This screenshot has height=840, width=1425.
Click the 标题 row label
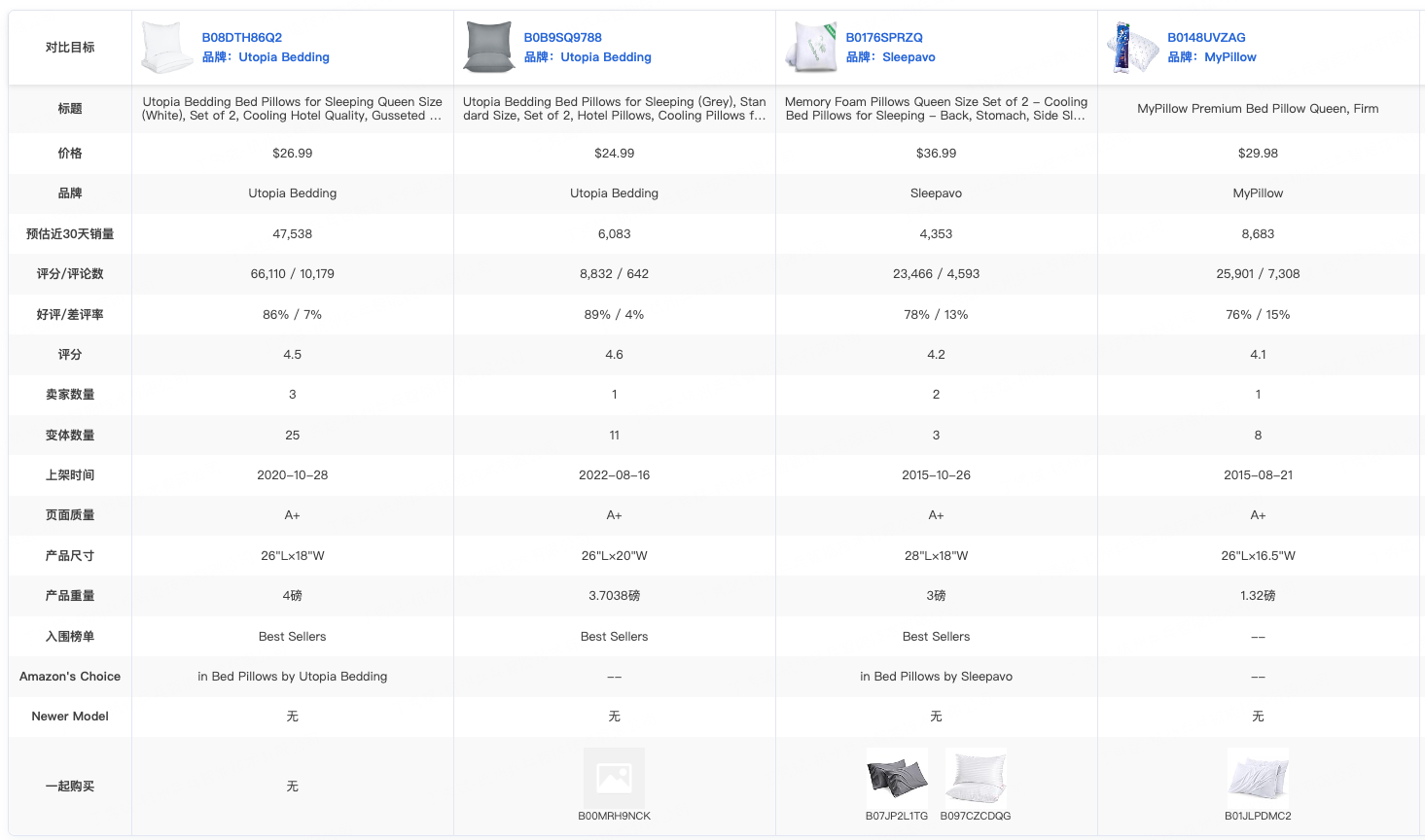point(70,109)
